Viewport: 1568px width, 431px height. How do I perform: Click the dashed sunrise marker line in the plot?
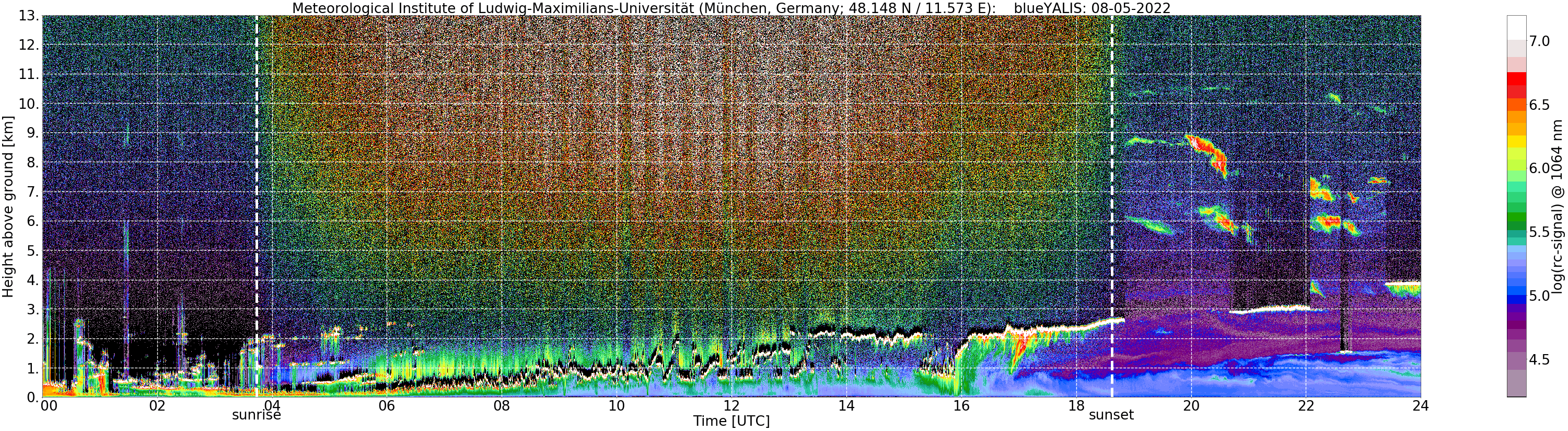pyautogui.click(x=256, y=206)
